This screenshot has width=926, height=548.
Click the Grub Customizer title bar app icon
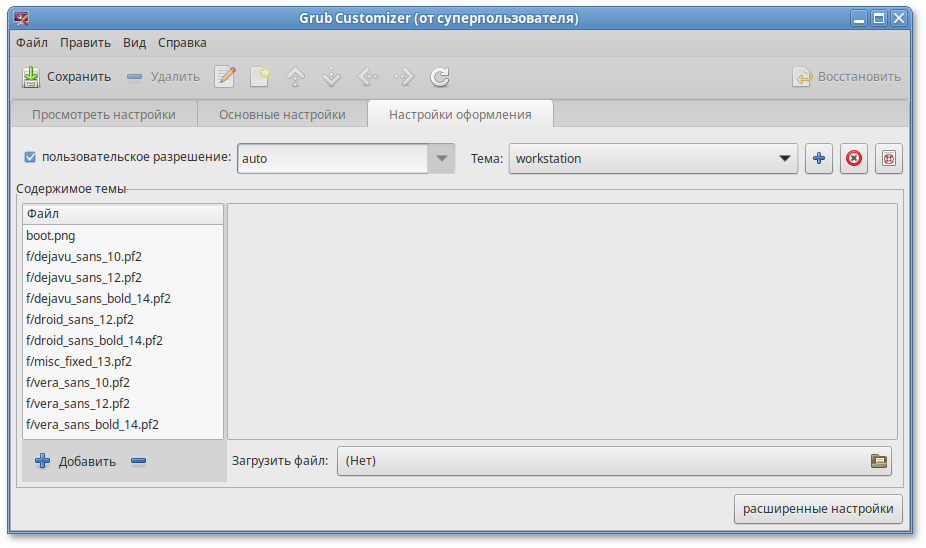click(21, 18)
